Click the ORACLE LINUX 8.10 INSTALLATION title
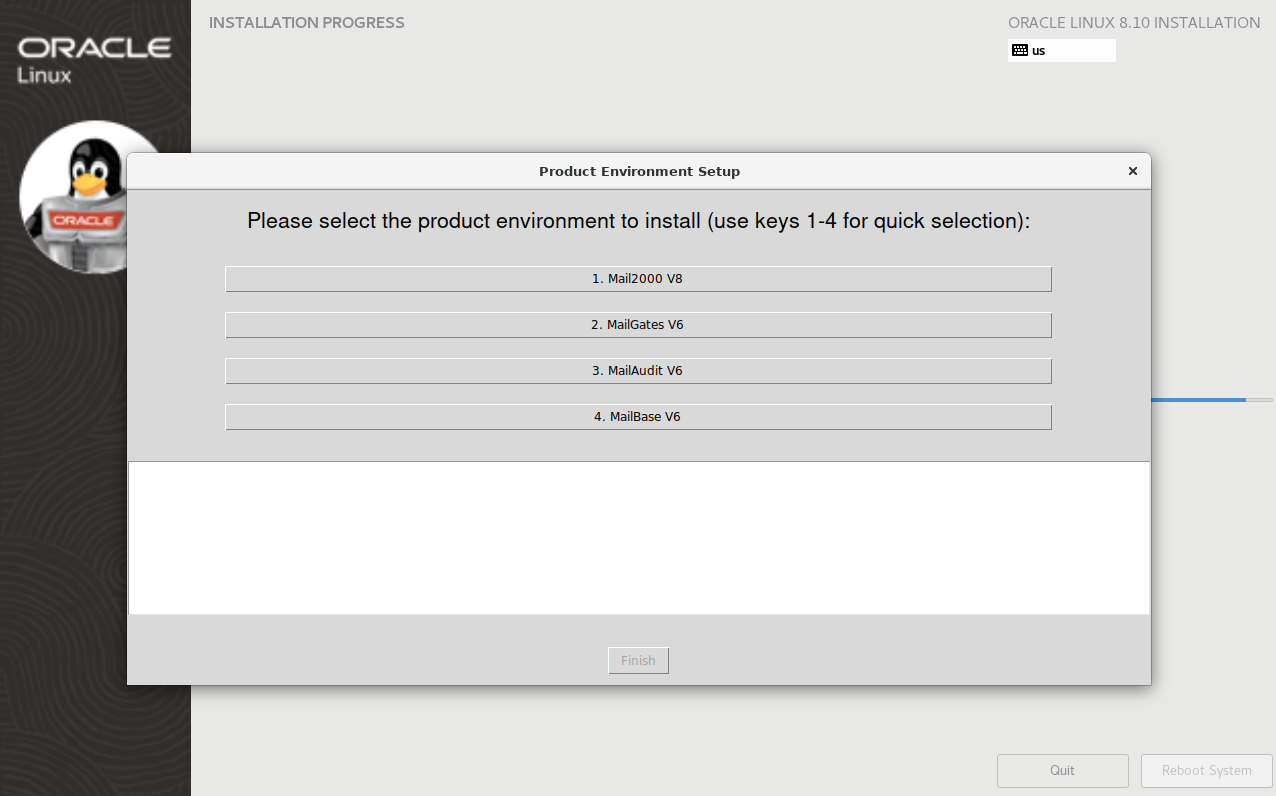The image size is (1276, 796). [x=1134, y=22]
